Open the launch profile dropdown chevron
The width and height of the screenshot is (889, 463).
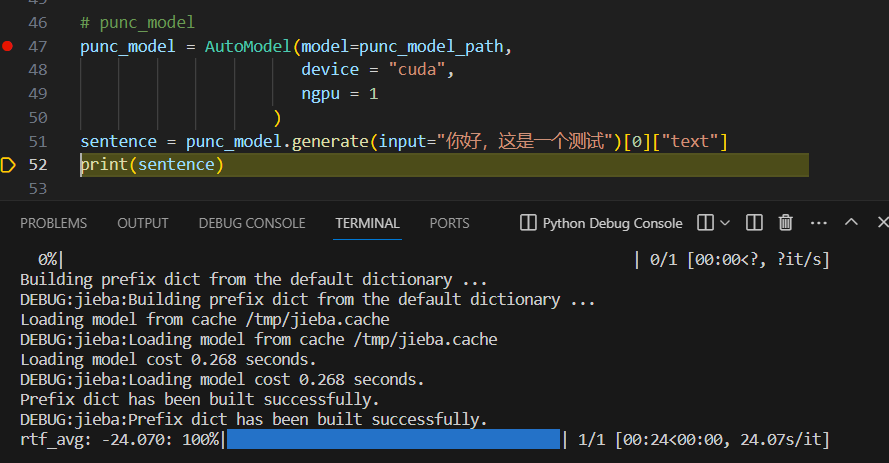coord(725,223)
